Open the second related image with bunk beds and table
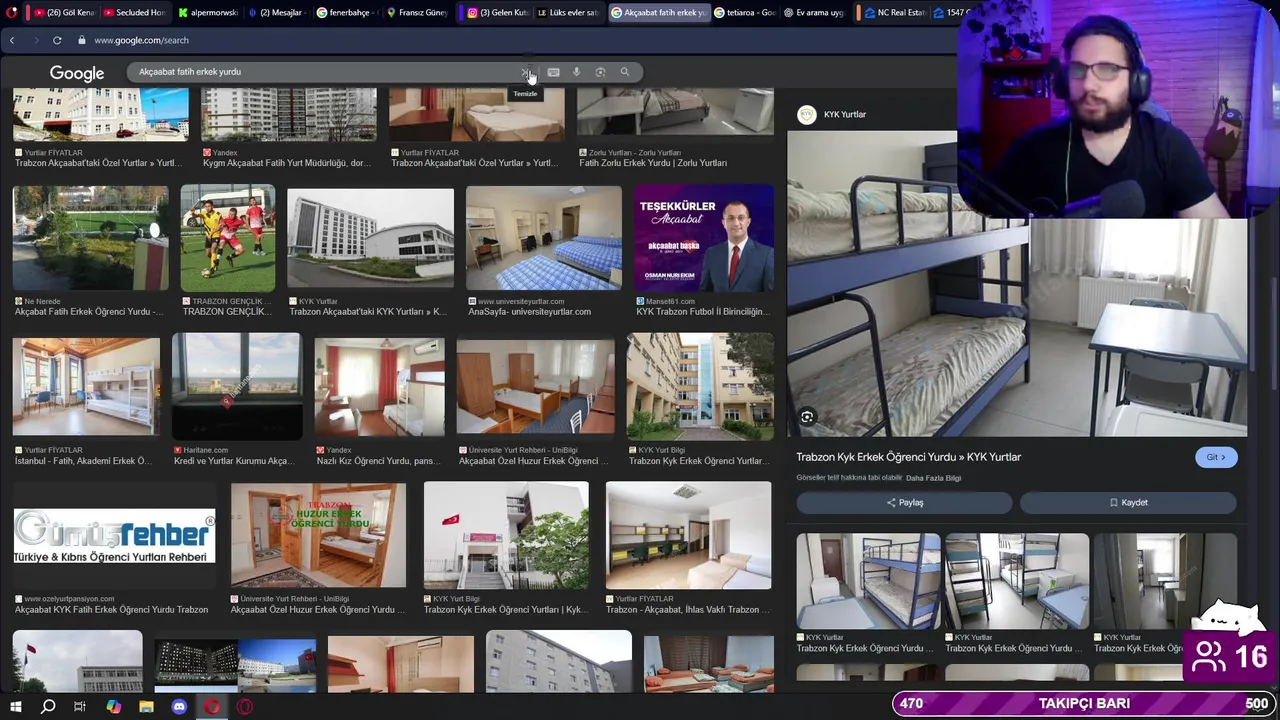This screenshot has height=720, width=1280. click(x=1017, y=581)
